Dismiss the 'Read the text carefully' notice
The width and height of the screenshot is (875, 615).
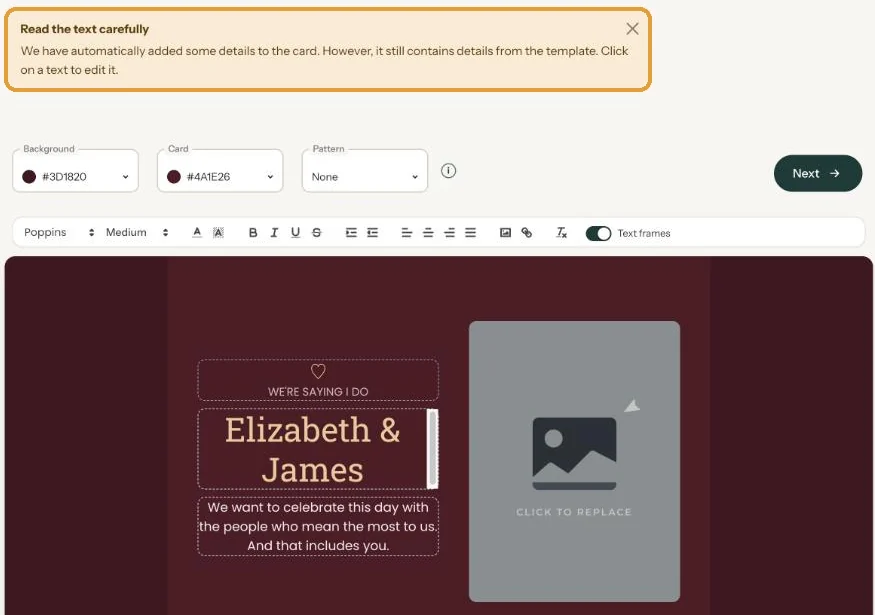pyautogui.click(x=632, y=29)
